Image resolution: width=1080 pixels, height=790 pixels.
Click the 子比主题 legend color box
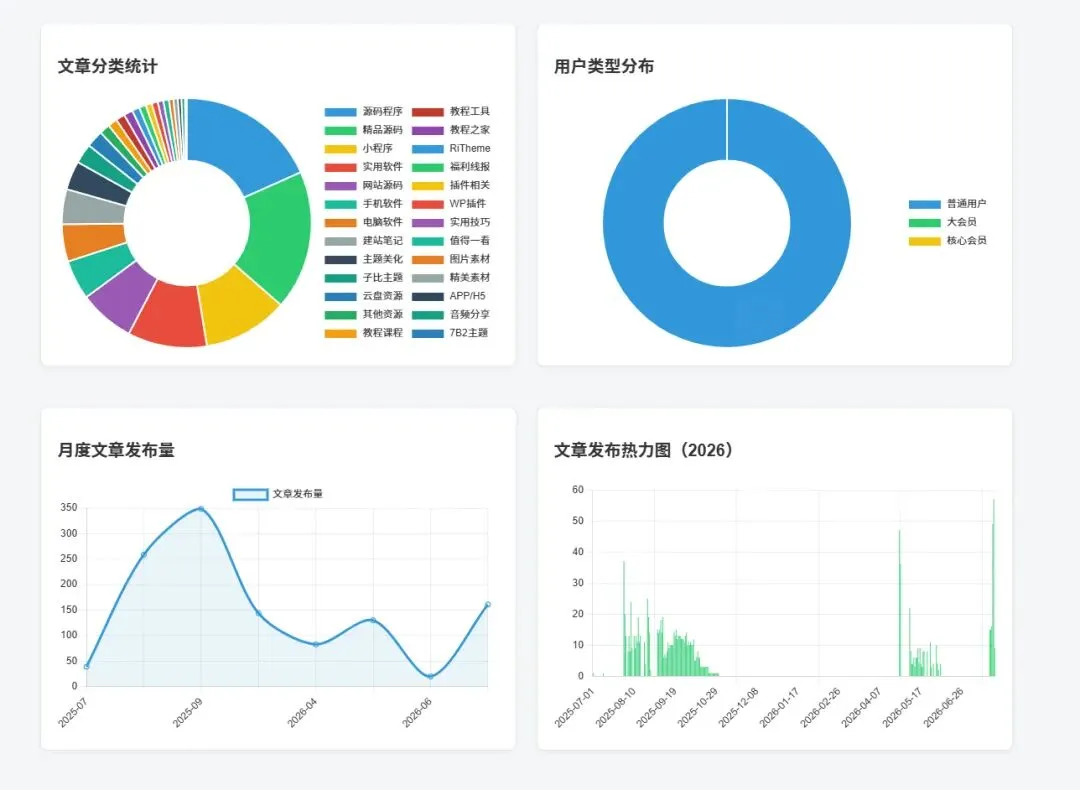point(340,278)
